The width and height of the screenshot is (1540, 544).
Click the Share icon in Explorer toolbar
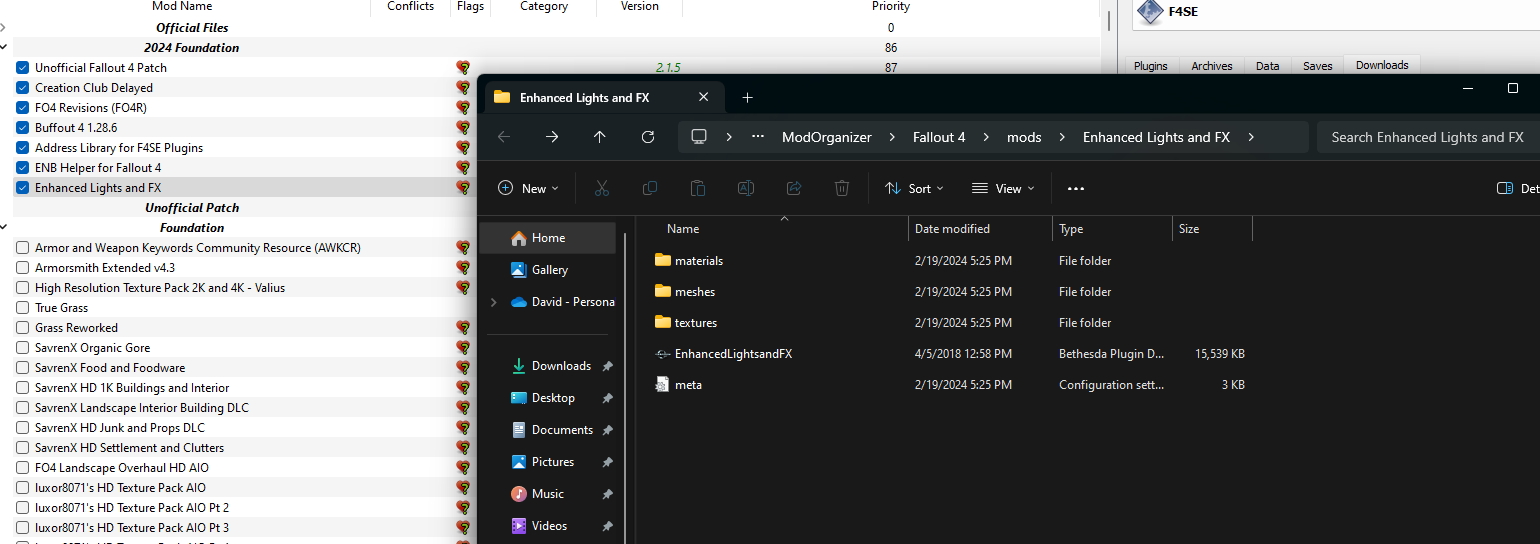(794, 188)
